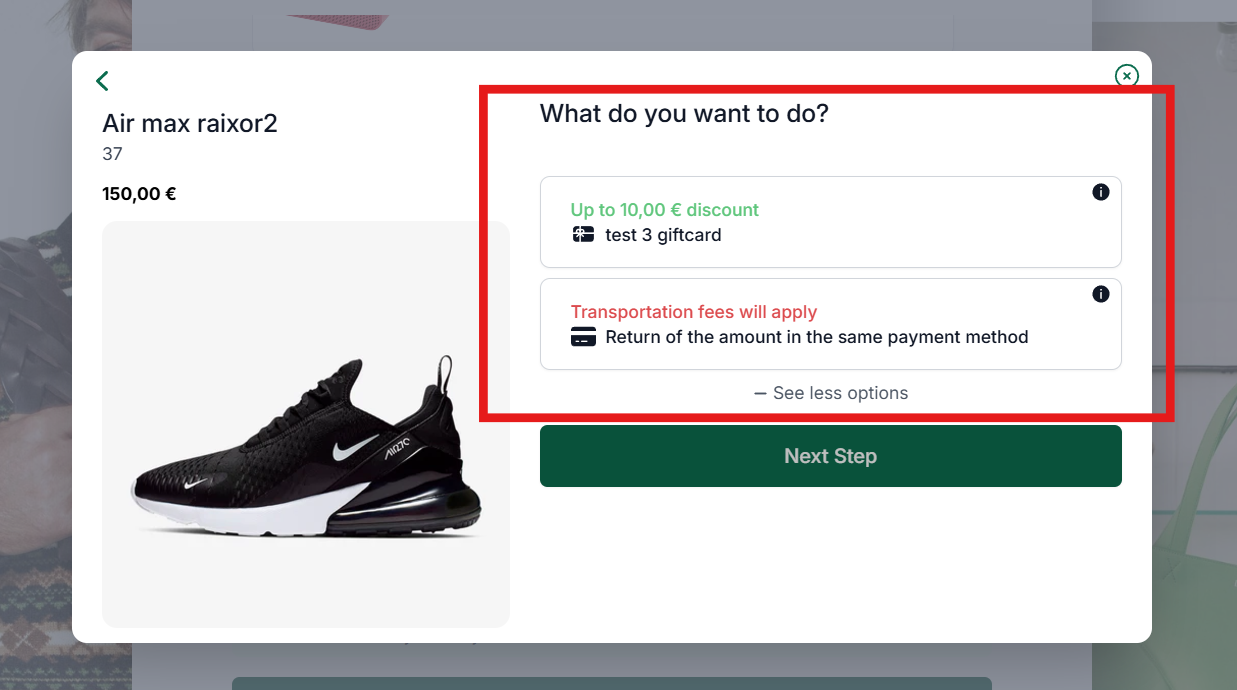The height and width of the screenshot is (690, 1237).
Task: Collapse the list via See less options
Action: tap(831, 393)
